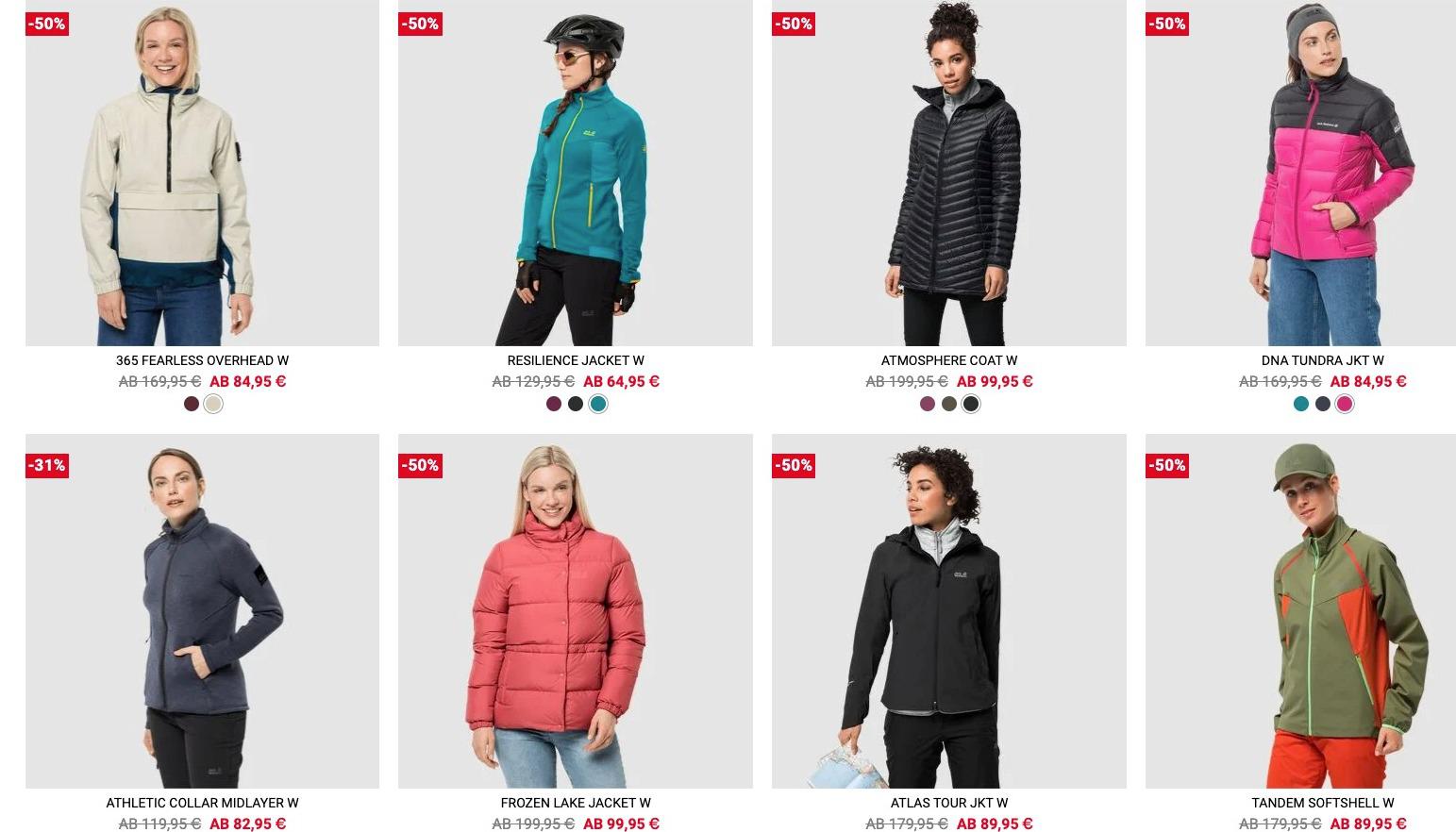Click the AB 64,95 € sale price
The width and height of the screenshot is (1456, 832).
621,381
